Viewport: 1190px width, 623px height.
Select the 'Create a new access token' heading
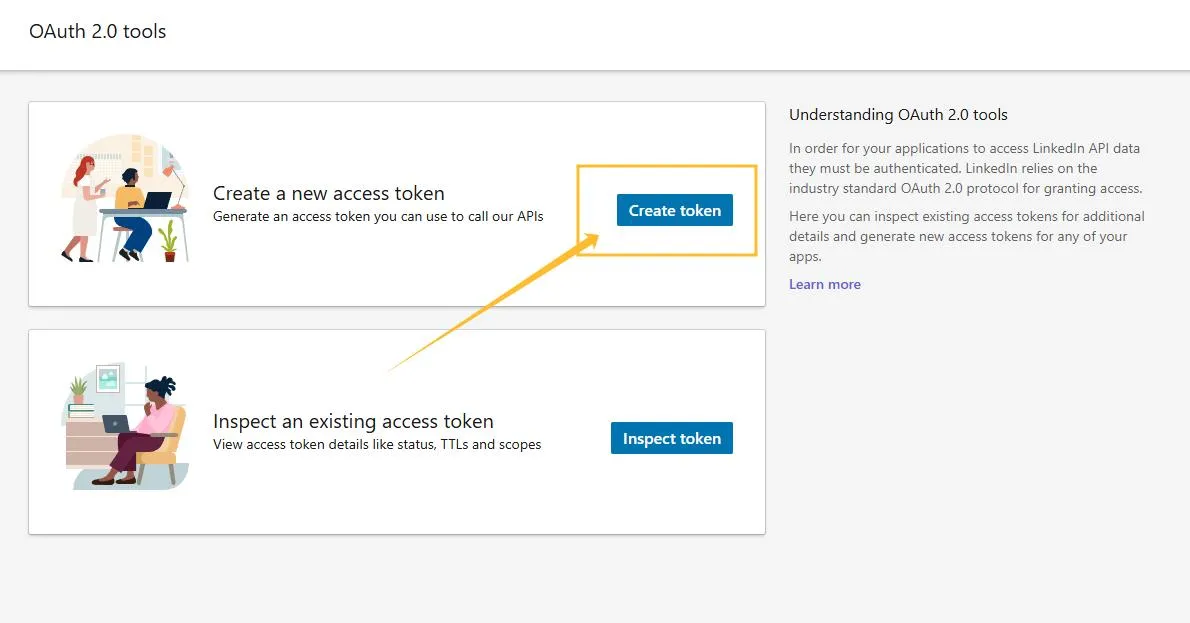pyautogui.click(x=330, y=192)
